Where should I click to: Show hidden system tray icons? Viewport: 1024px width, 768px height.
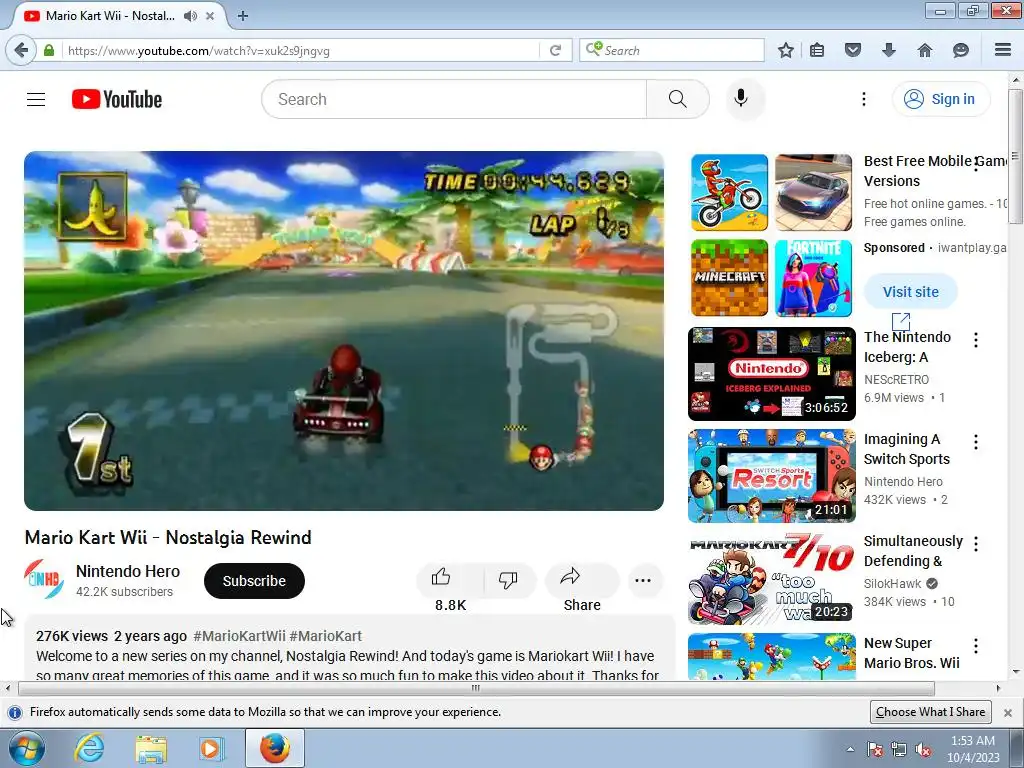850,749
